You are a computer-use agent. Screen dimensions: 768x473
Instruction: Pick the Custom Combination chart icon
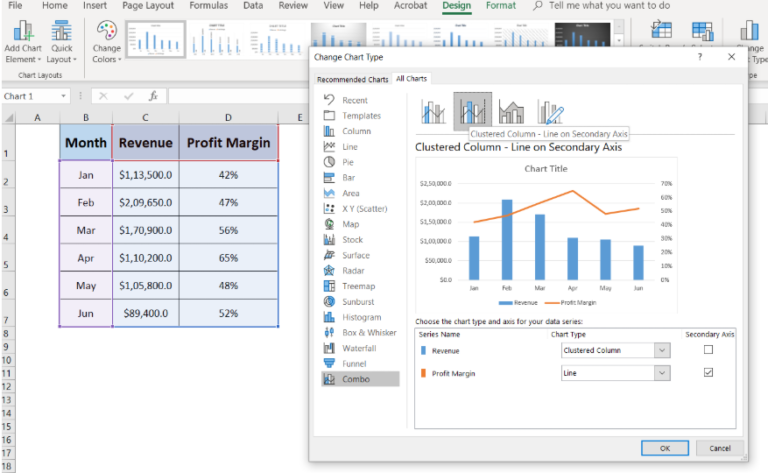[551, 110]
